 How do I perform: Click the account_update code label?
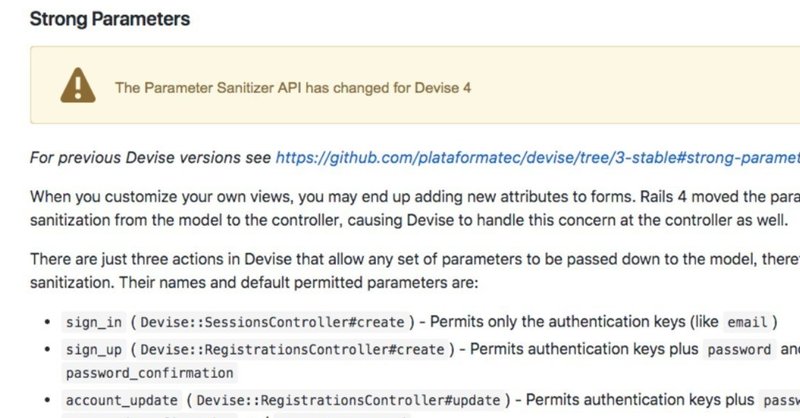(122, 400)
